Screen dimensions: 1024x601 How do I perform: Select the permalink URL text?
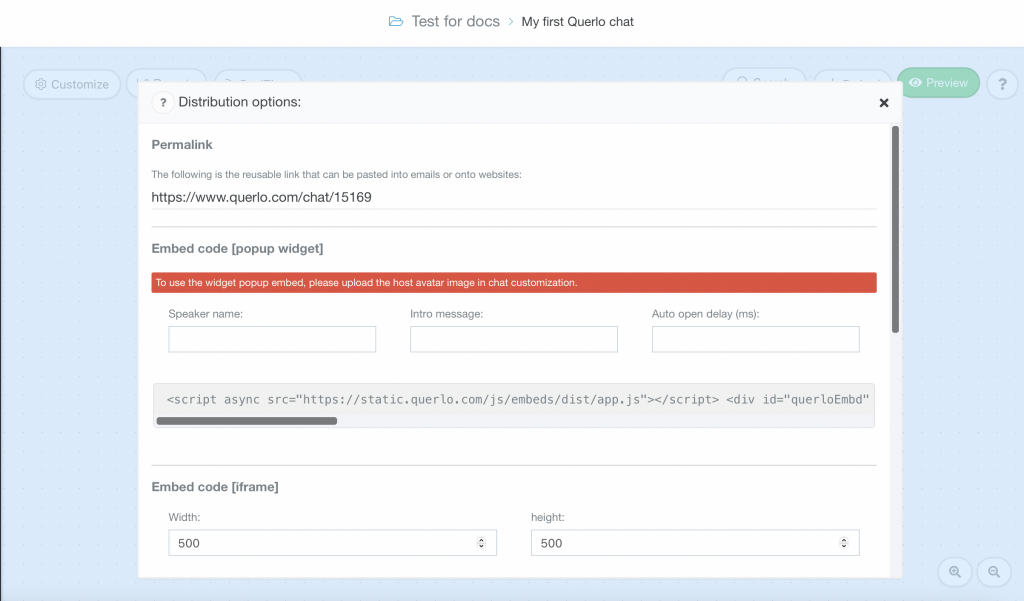[x=261, y=197]
